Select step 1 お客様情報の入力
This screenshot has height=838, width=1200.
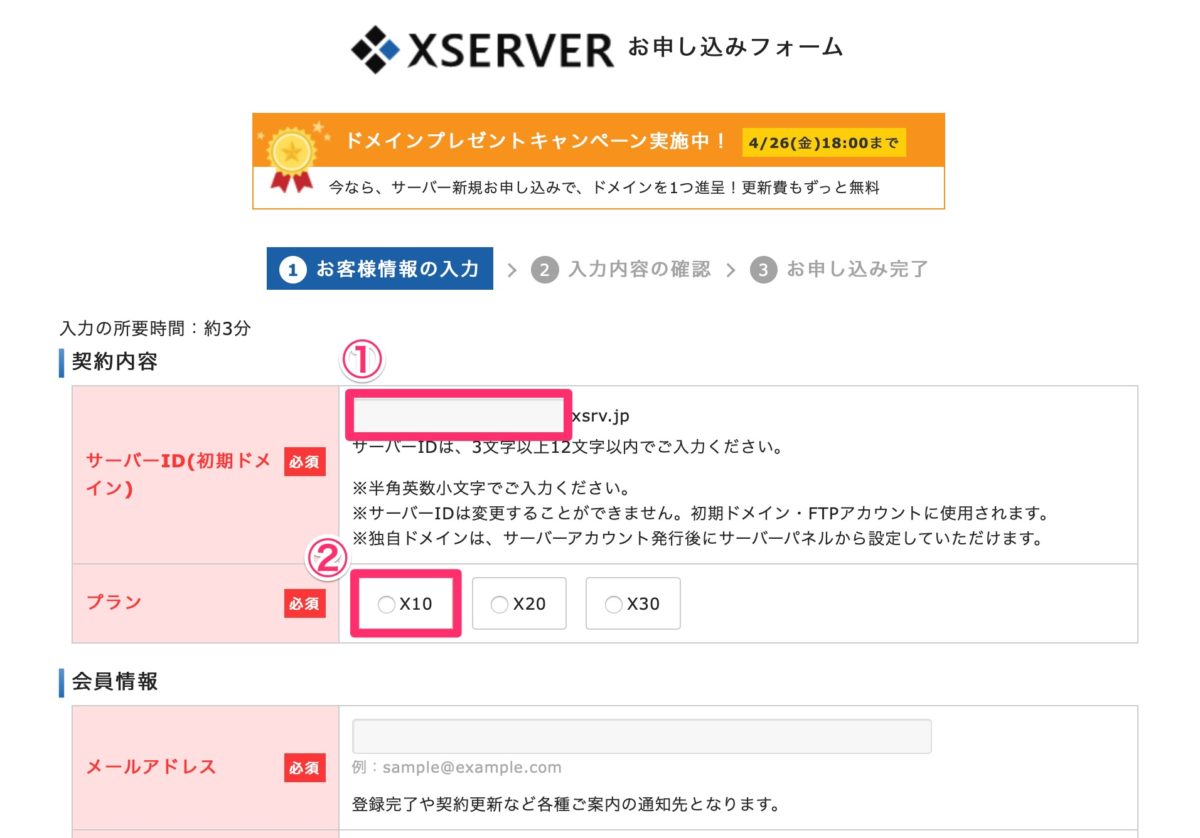380,269
